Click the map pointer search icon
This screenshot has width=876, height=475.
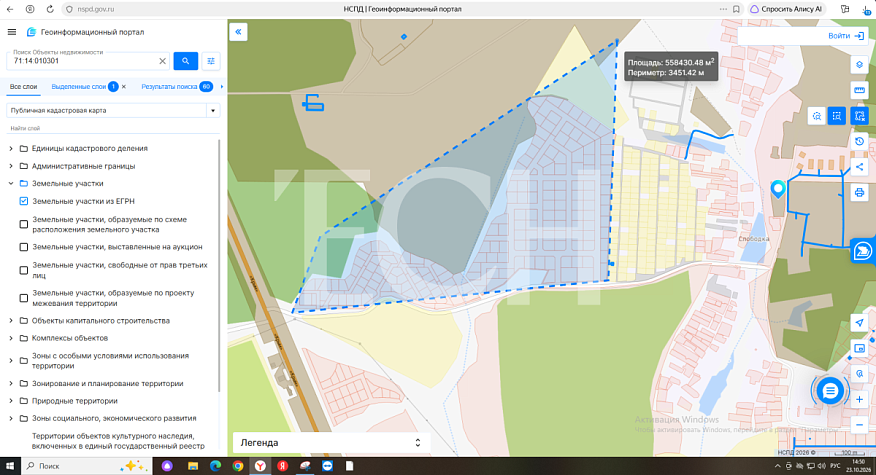859,373
